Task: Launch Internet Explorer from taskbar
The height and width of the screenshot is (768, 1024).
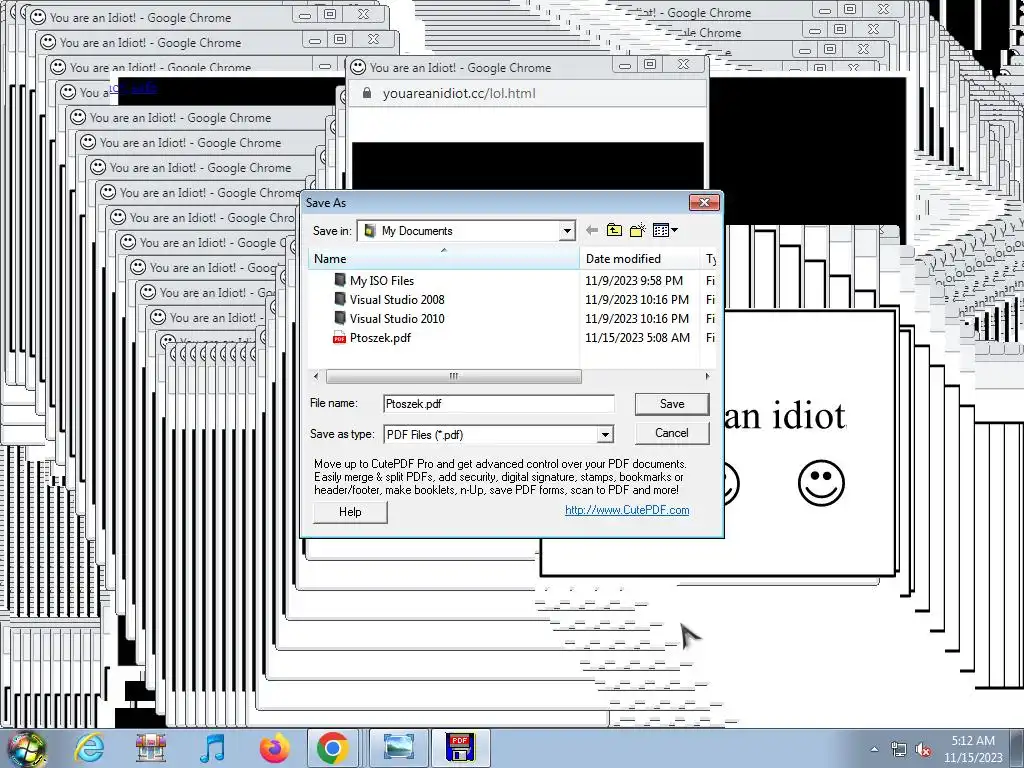Action: pyautogui.click(x=89, y=748)
